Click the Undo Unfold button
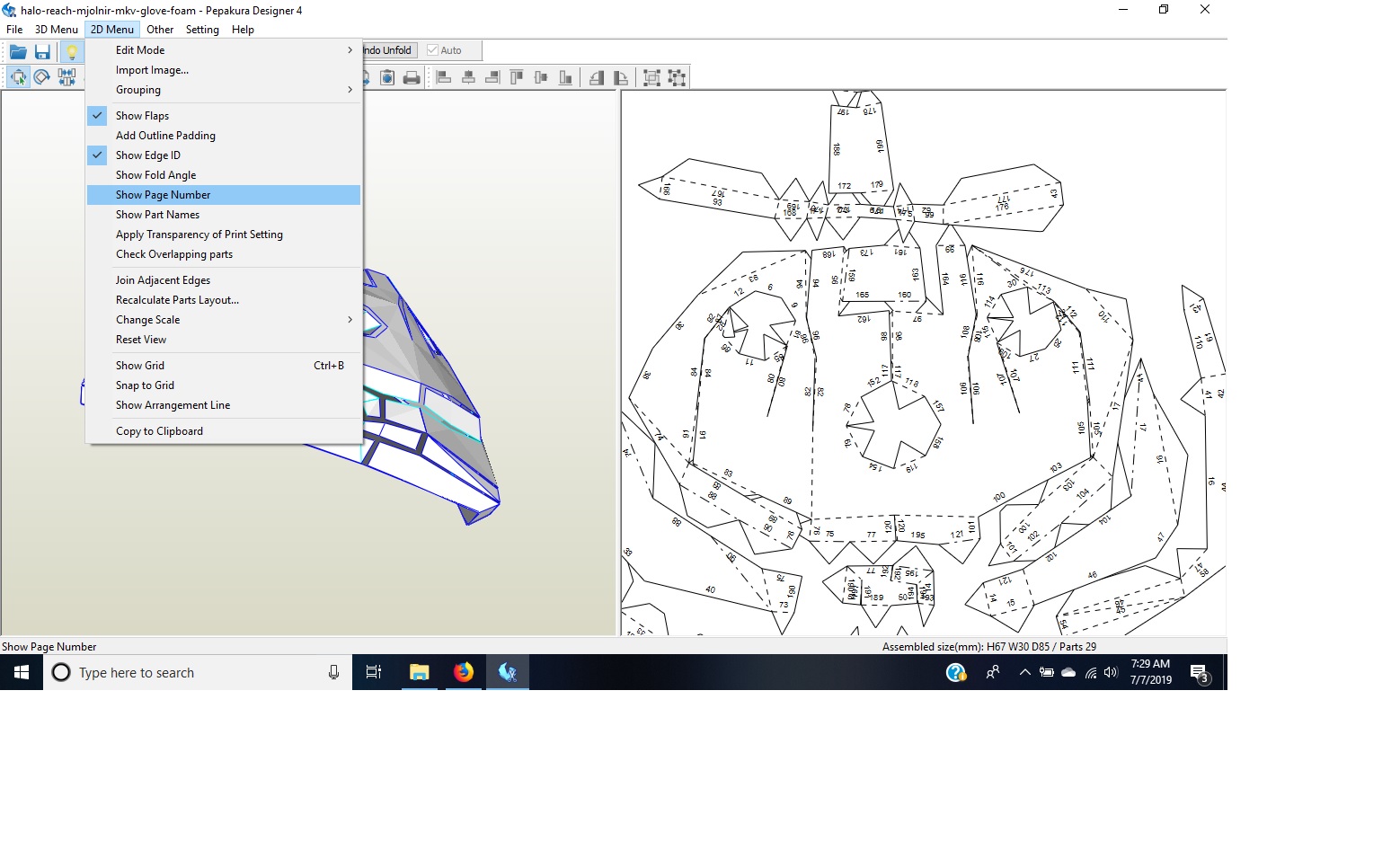Screen dimensions: 1400x850 [390, 50]
